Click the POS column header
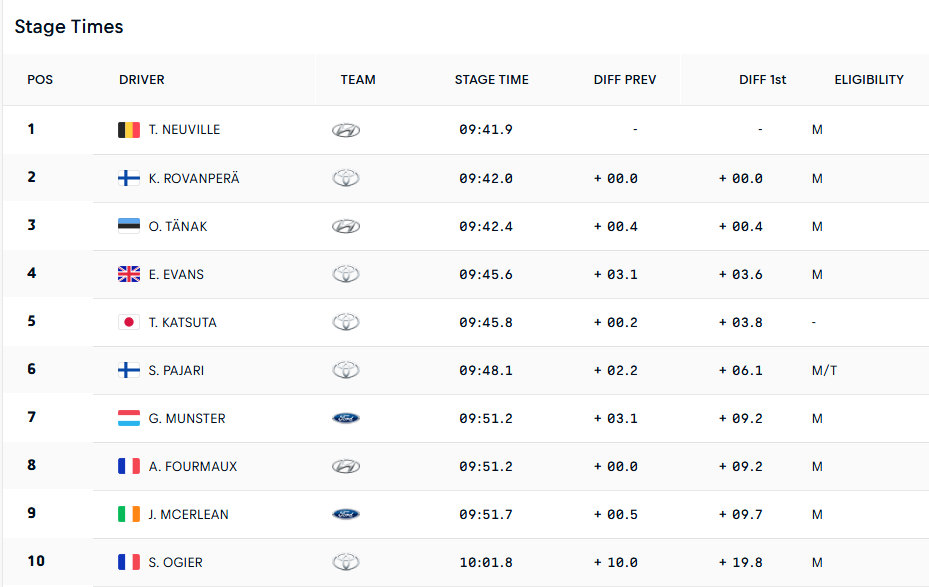929x587 pixels. 40,80
